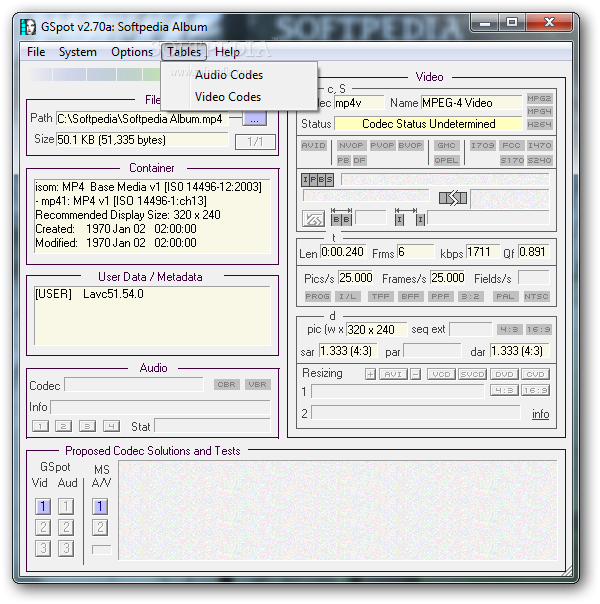Click the Resizing AVI button
The width and height of the screenshot is (600, 604).
(x=393, y=374)
